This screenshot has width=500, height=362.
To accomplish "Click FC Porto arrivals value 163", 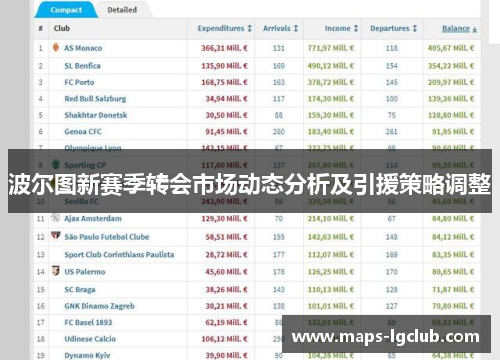I will click(279, 82).
